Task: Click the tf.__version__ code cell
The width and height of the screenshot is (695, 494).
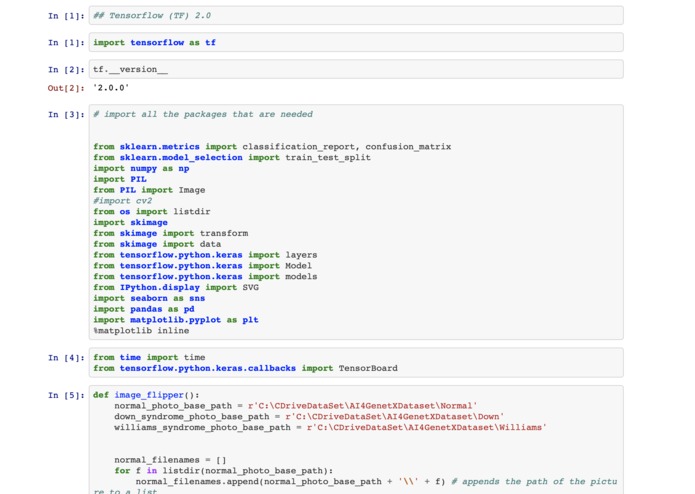Action: point(356,70)
